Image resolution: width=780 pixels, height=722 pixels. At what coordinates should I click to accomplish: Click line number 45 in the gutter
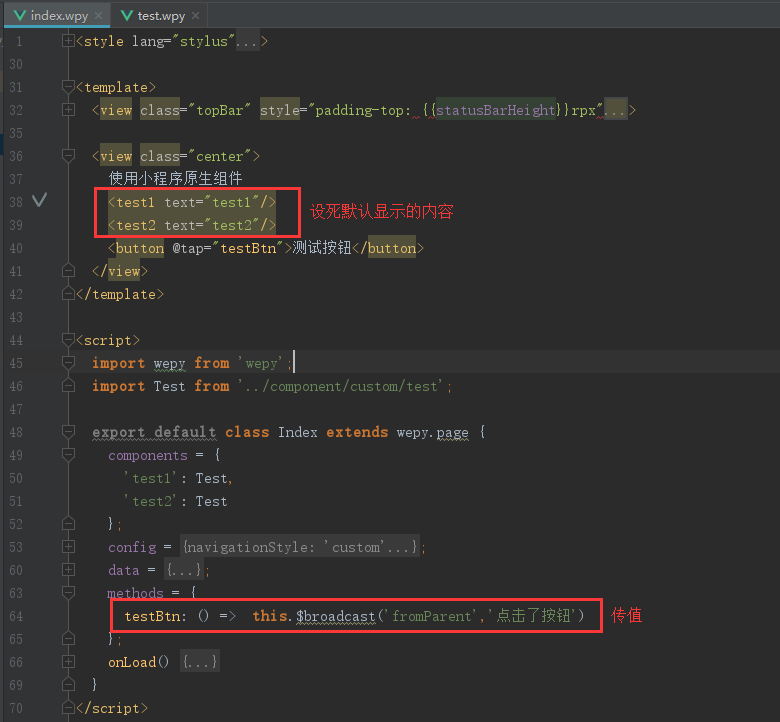point(16,363)
